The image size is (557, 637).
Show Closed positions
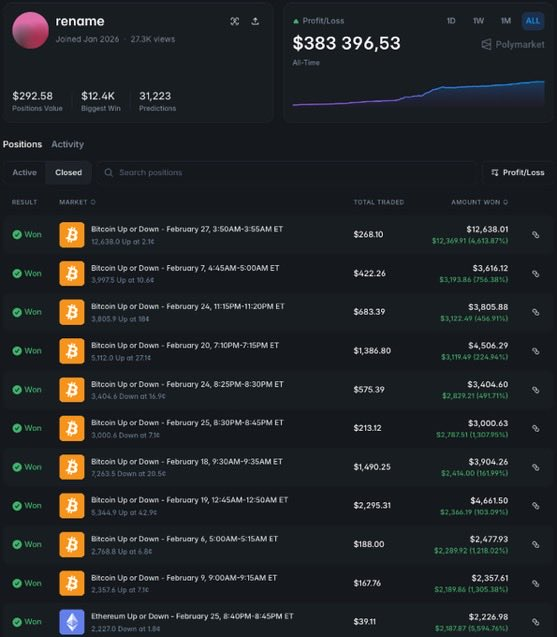click(68, 173)
